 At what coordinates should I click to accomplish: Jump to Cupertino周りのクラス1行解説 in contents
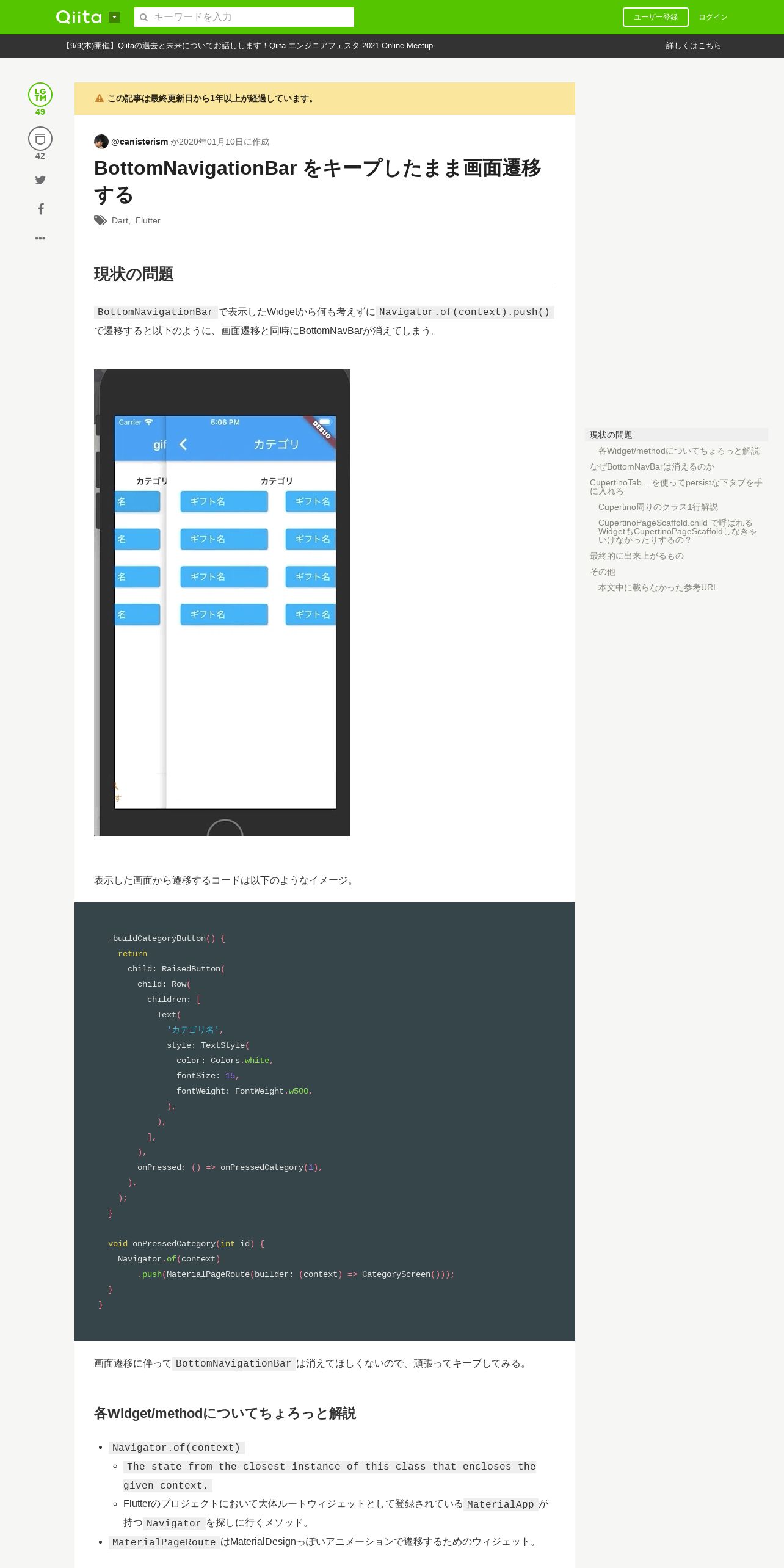pyautogui.click(x=658, y=507)
